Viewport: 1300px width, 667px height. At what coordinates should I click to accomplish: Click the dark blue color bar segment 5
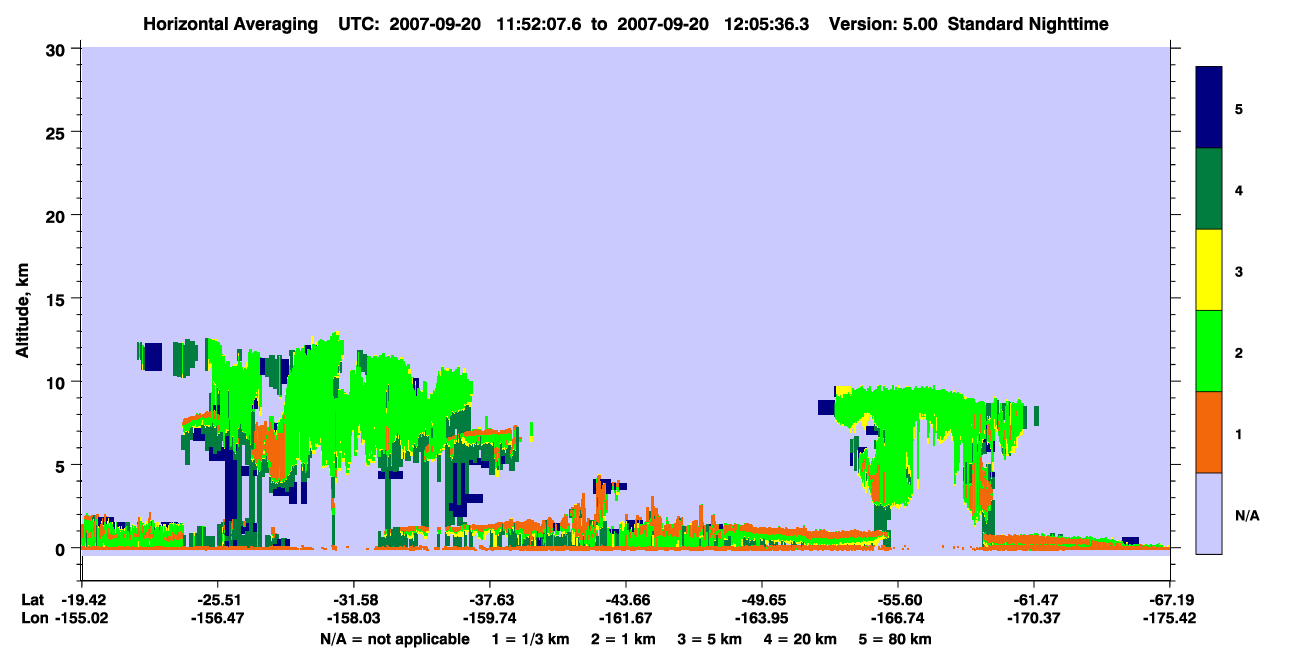coord(1209,107)
